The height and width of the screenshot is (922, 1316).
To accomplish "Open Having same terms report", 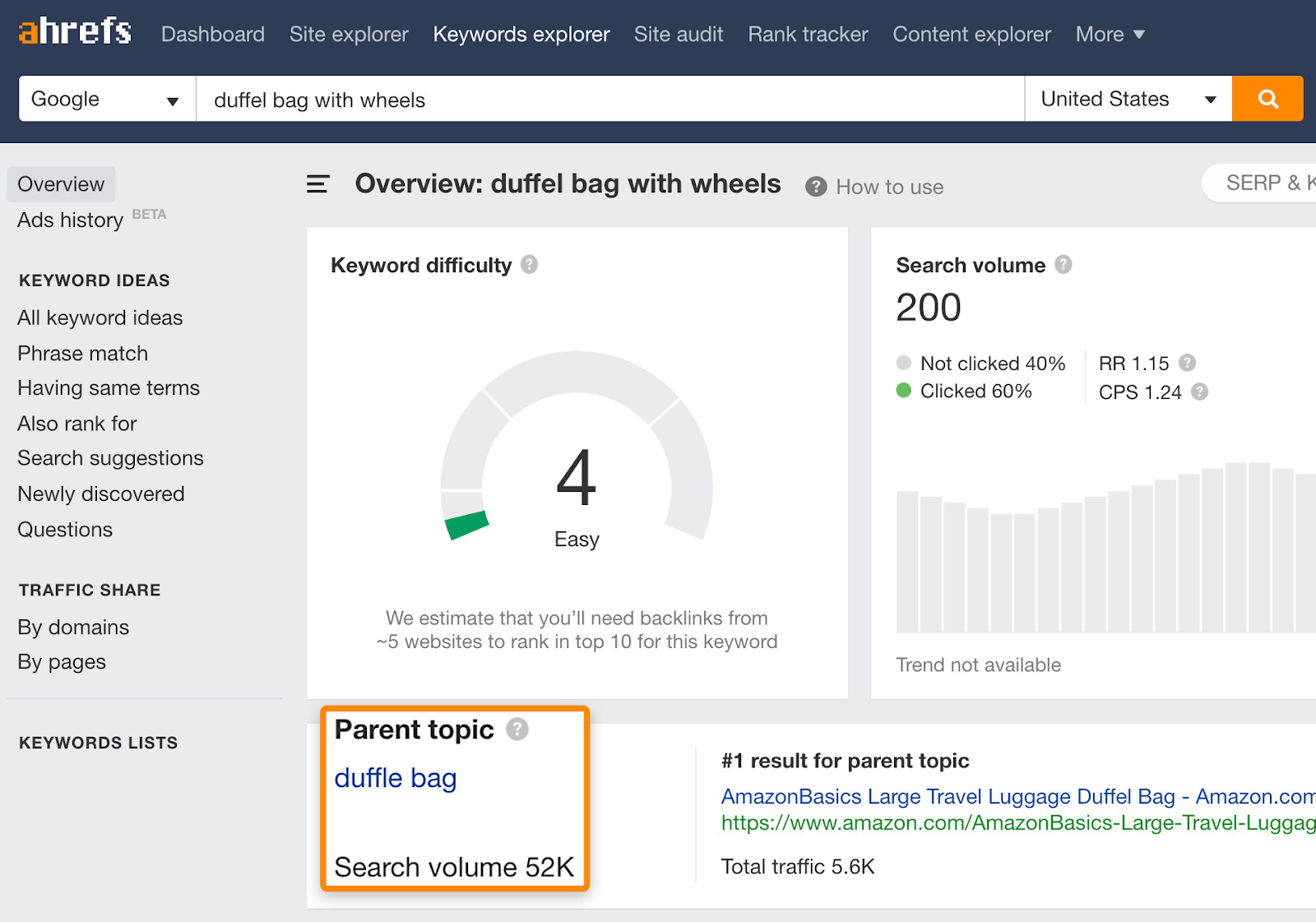I will [x=109, y=387].
